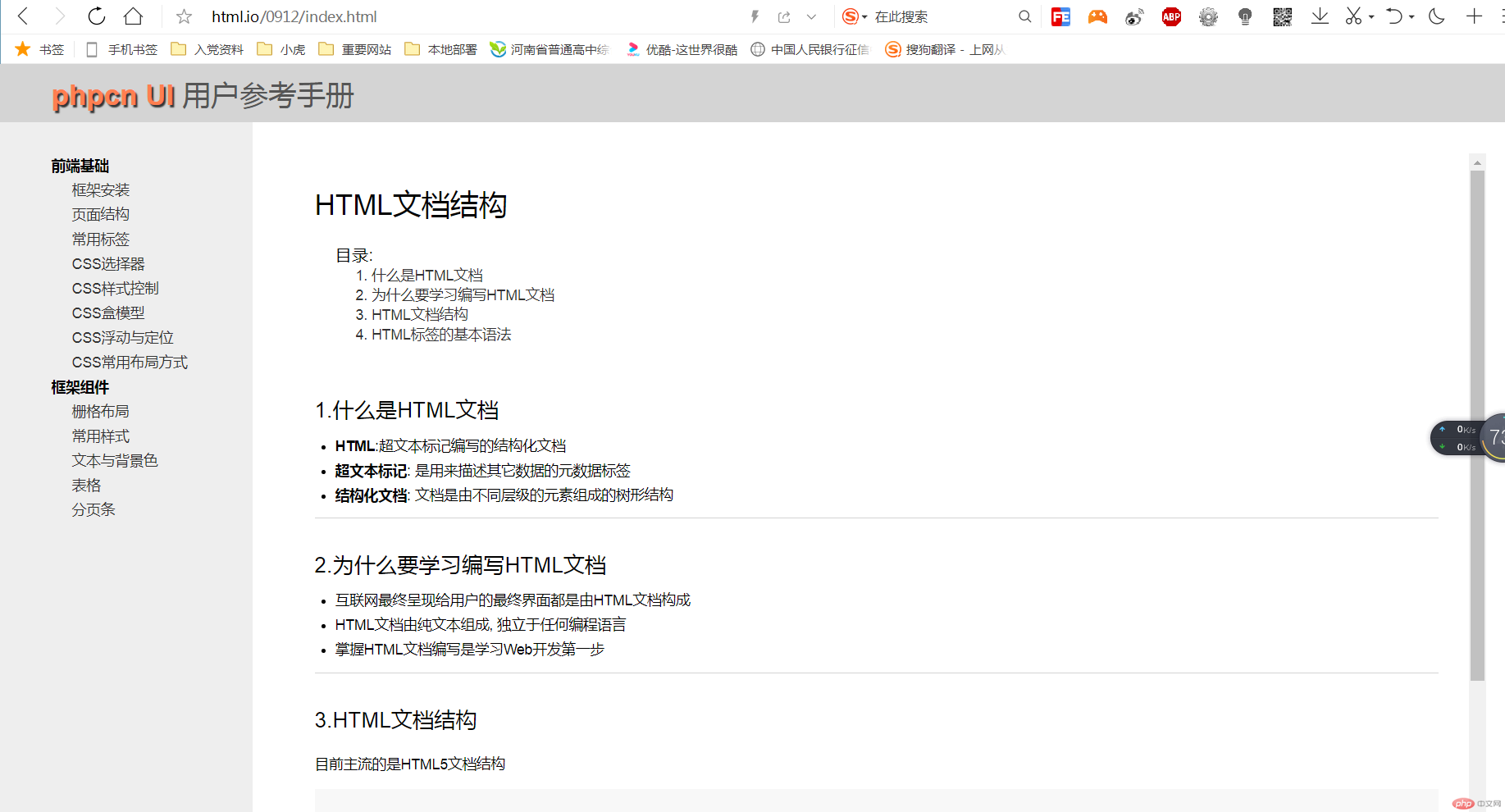Select CSS样式控制 in the sidebar
Viewport: 1505px width, 812px height.
[x=116, y=289]
